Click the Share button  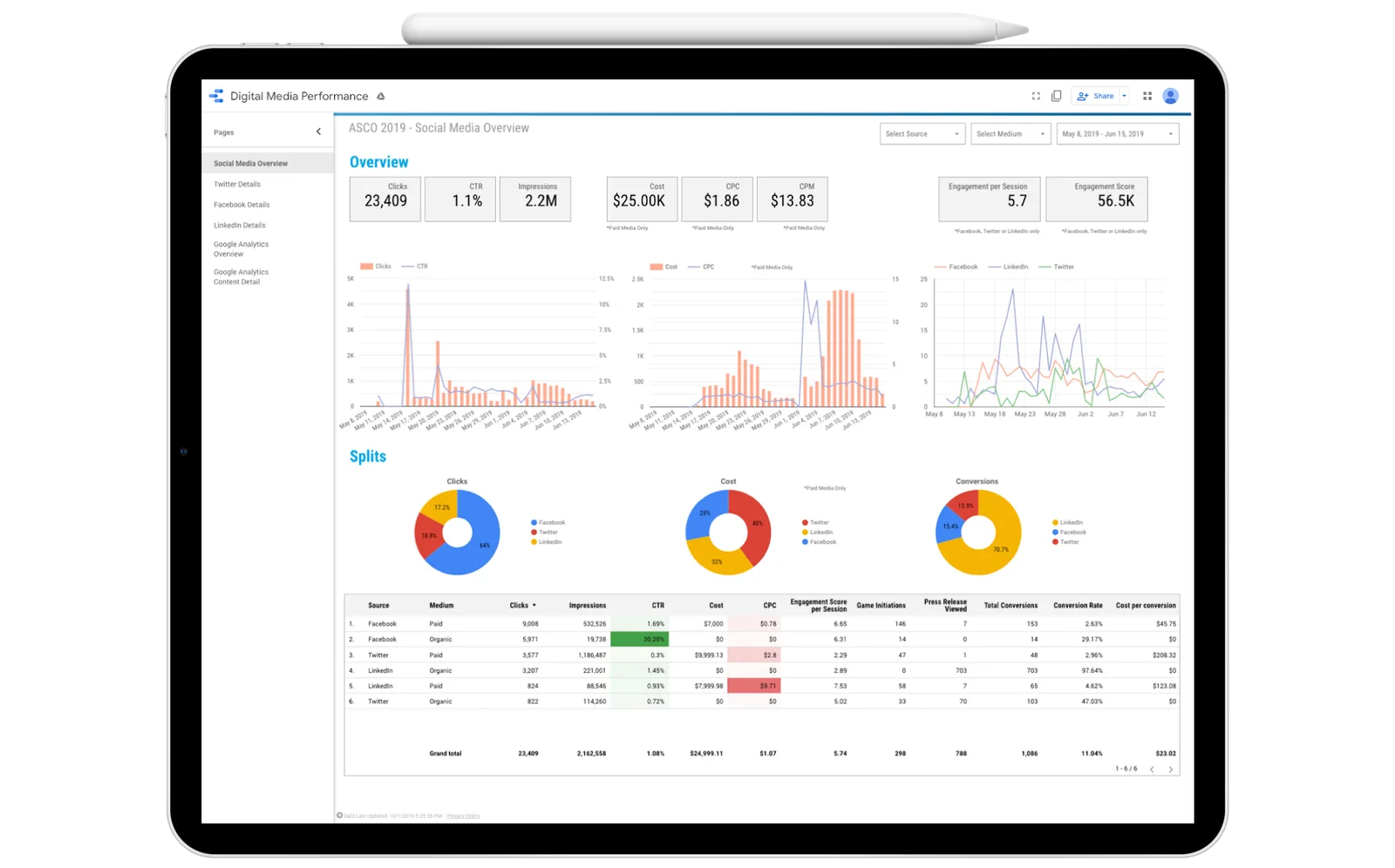(1096, 96)
